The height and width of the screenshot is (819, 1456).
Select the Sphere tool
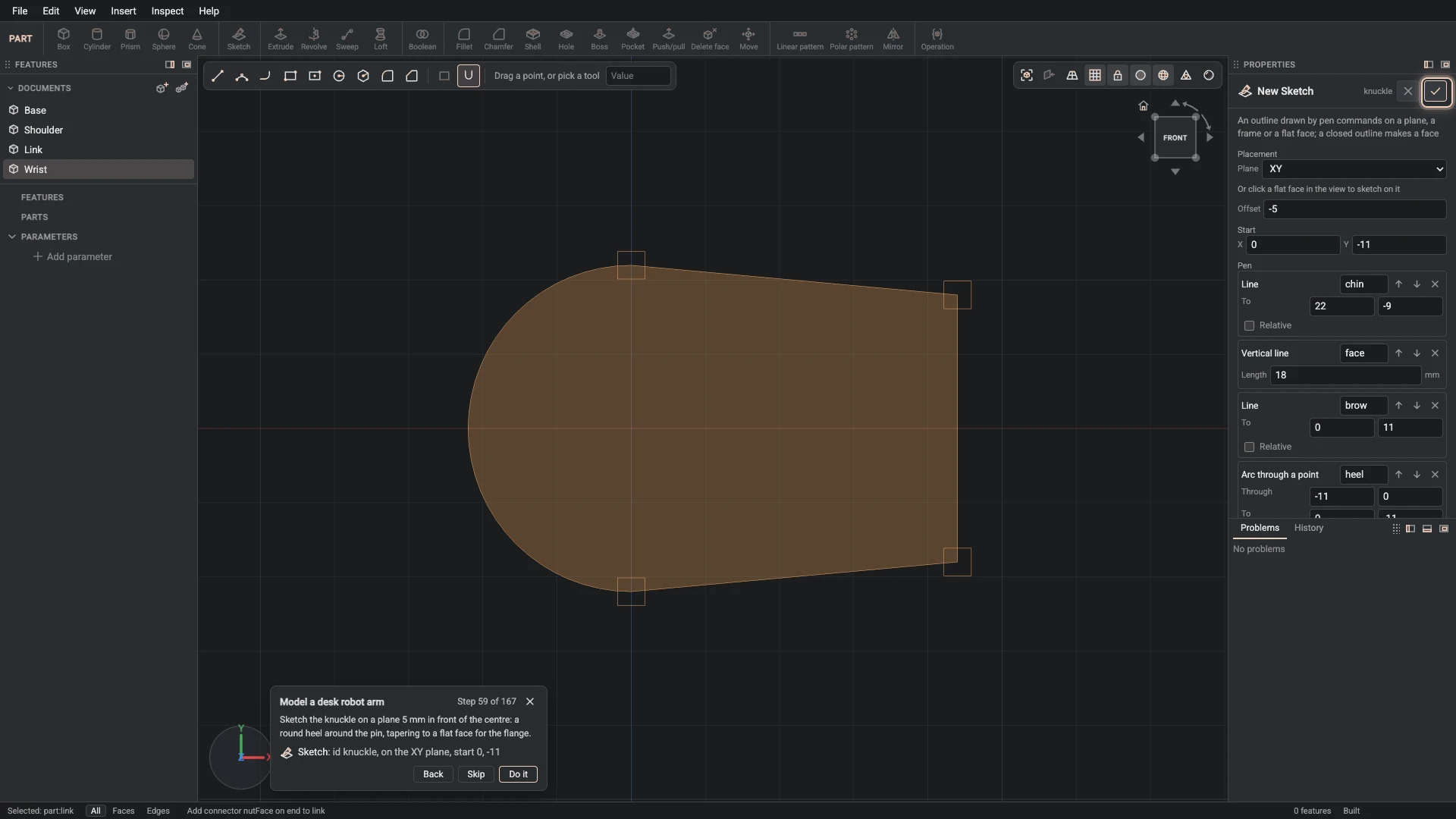click(x=164, y=39)
